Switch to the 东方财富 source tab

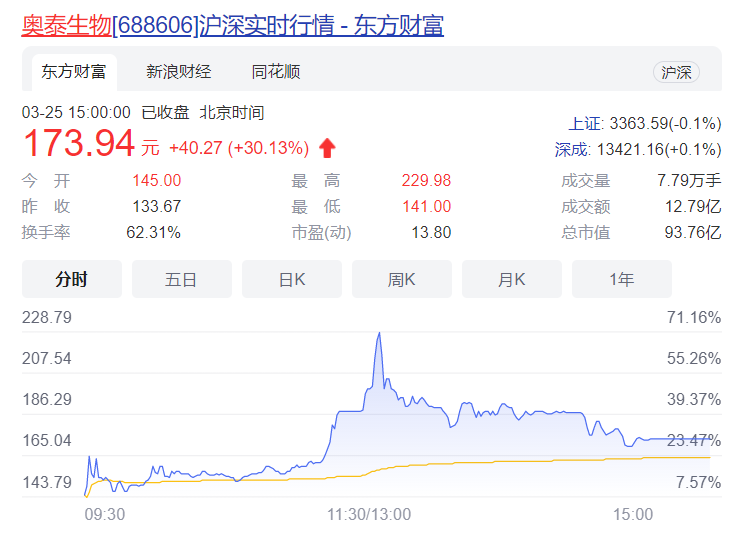tap(74, 72)
